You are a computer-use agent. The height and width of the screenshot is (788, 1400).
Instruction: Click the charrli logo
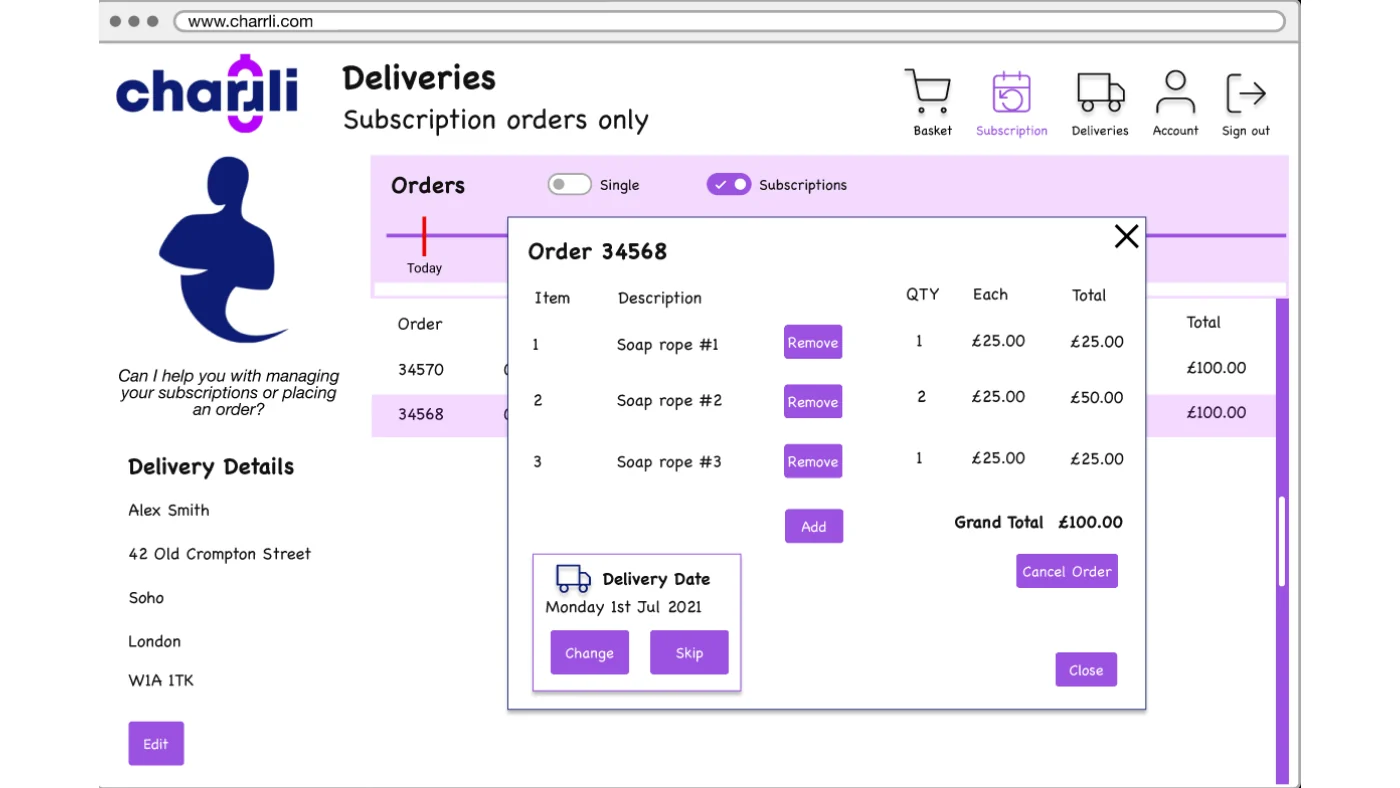coord(207,93)
